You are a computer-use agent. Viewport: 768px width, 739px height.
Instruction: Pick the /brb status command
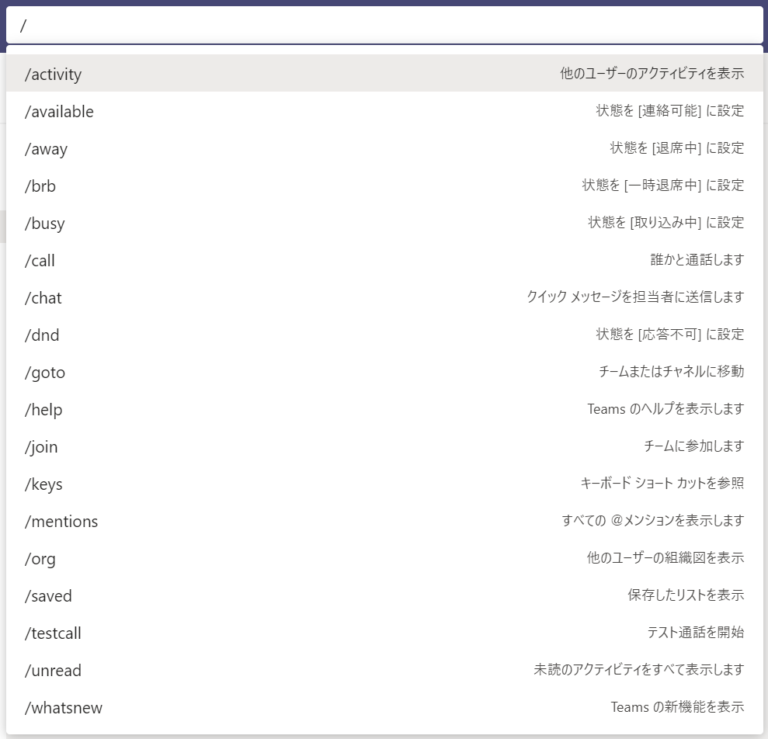[x=40, y=186]
